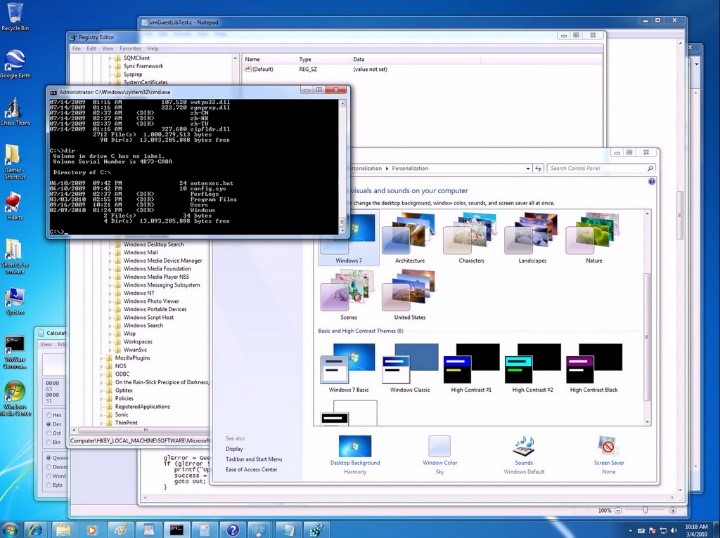Expand the Windows NT registry key
Screen dimensions: 720x538
110,293
